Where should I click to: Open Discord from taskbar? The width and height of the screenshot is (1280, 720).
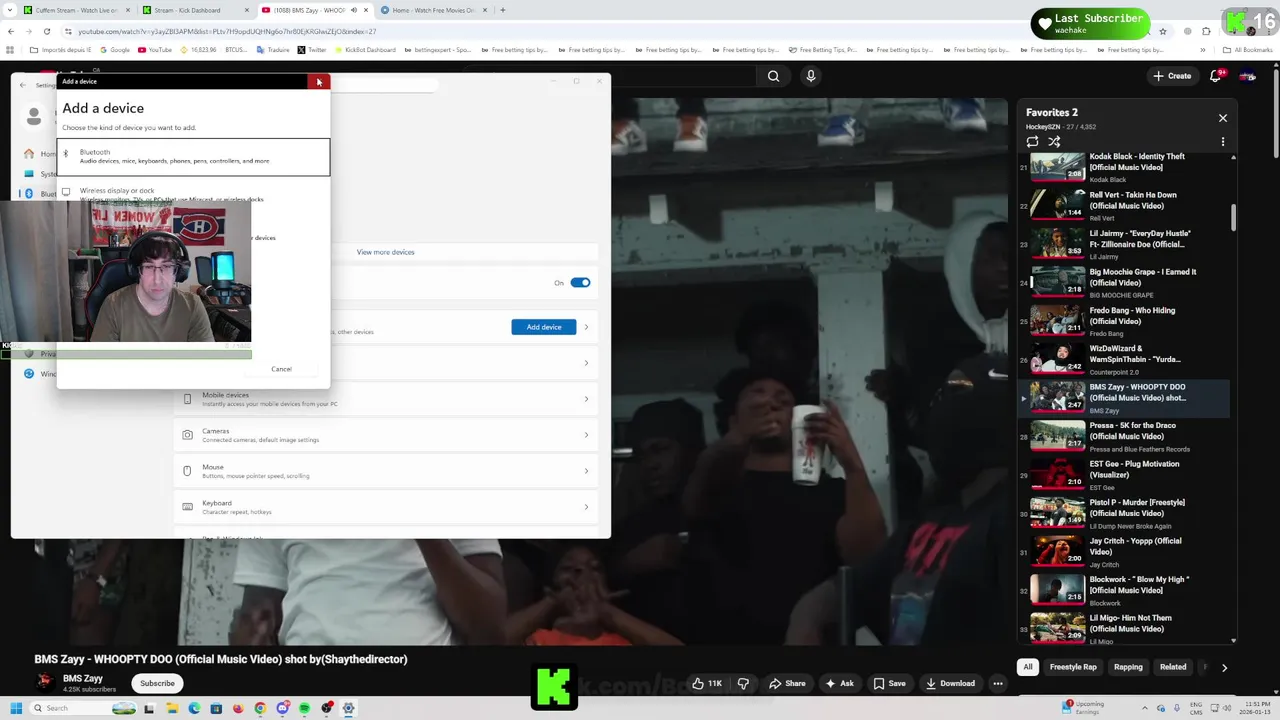coord(282,708)
